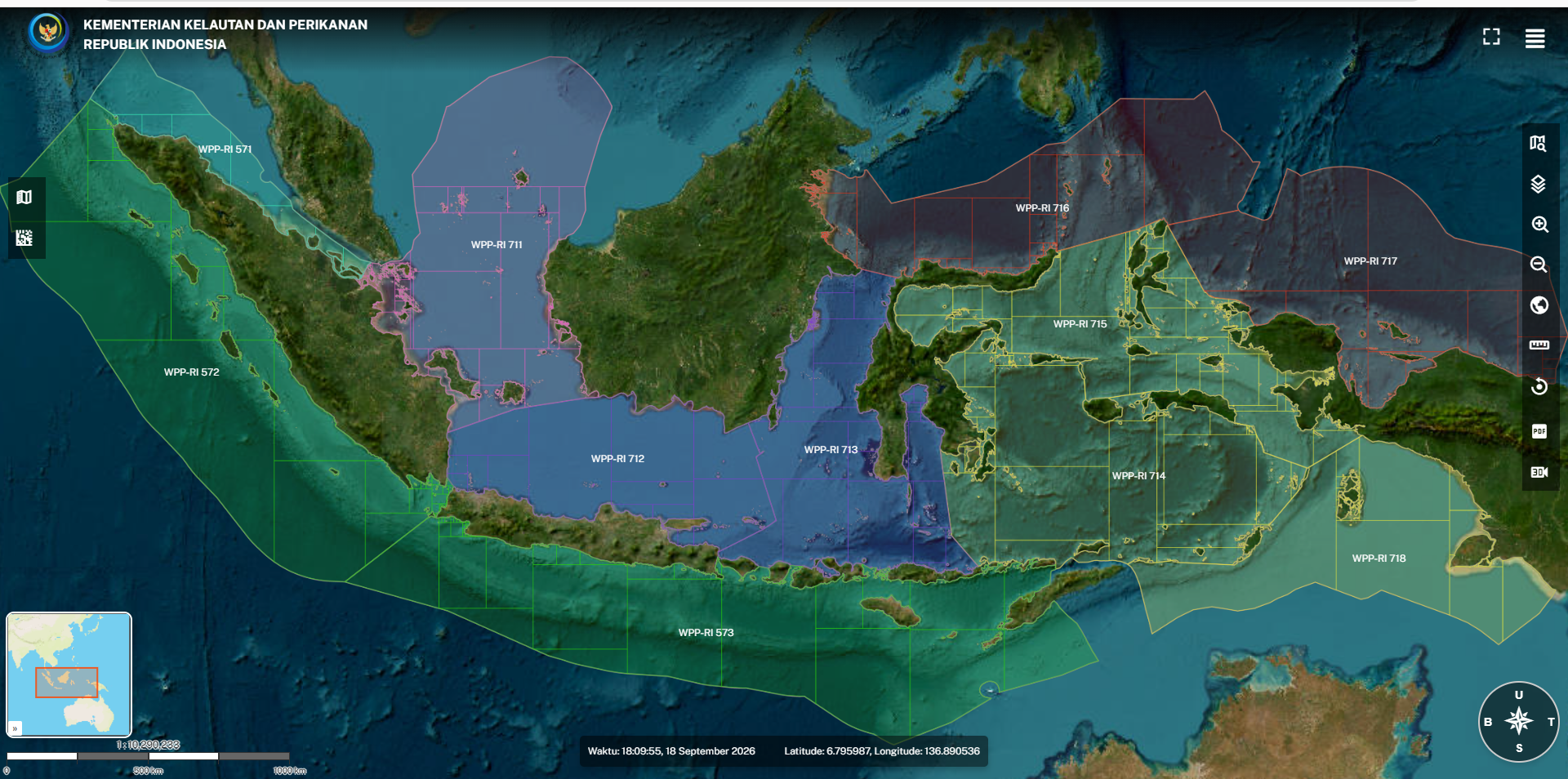
Task: Click the QR code icon
Action: point(24,238)
